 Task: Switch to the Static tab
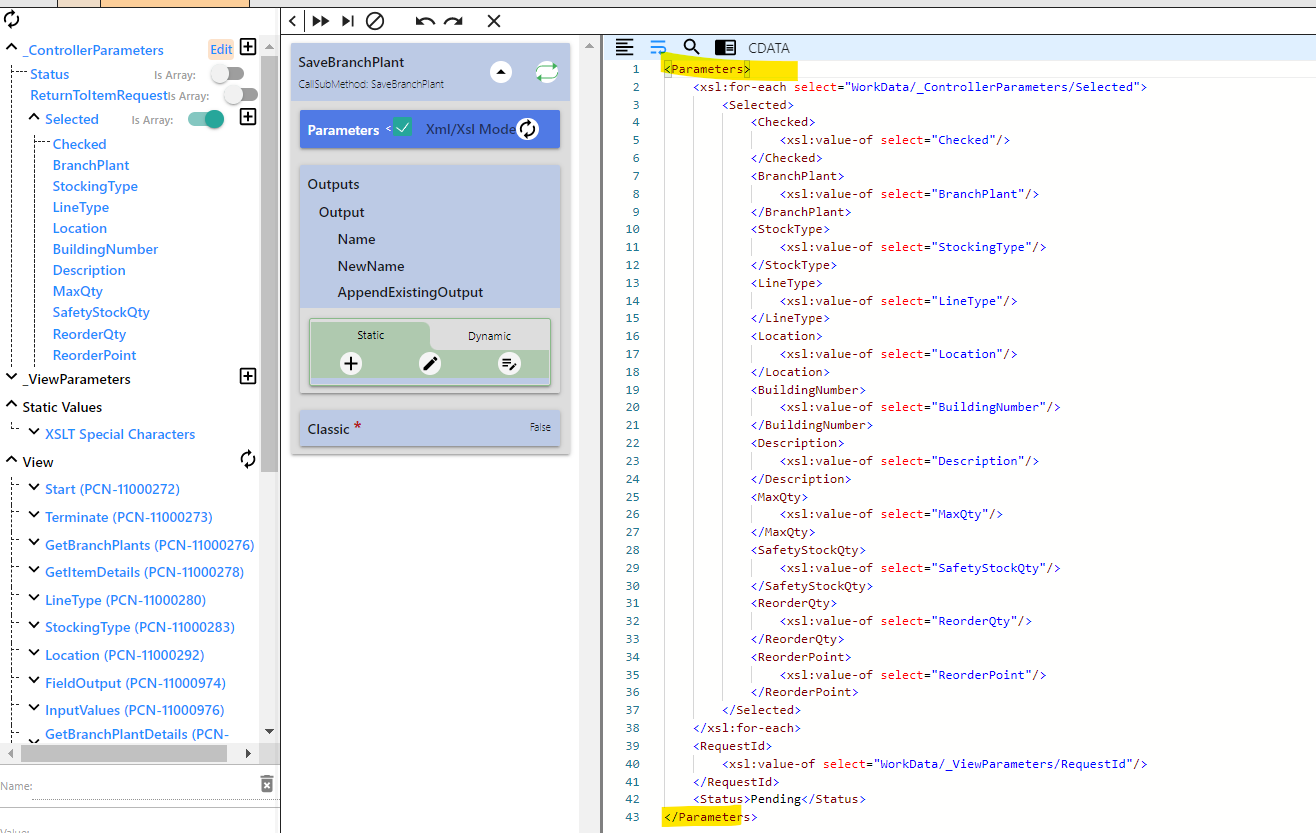click(370, 335)
